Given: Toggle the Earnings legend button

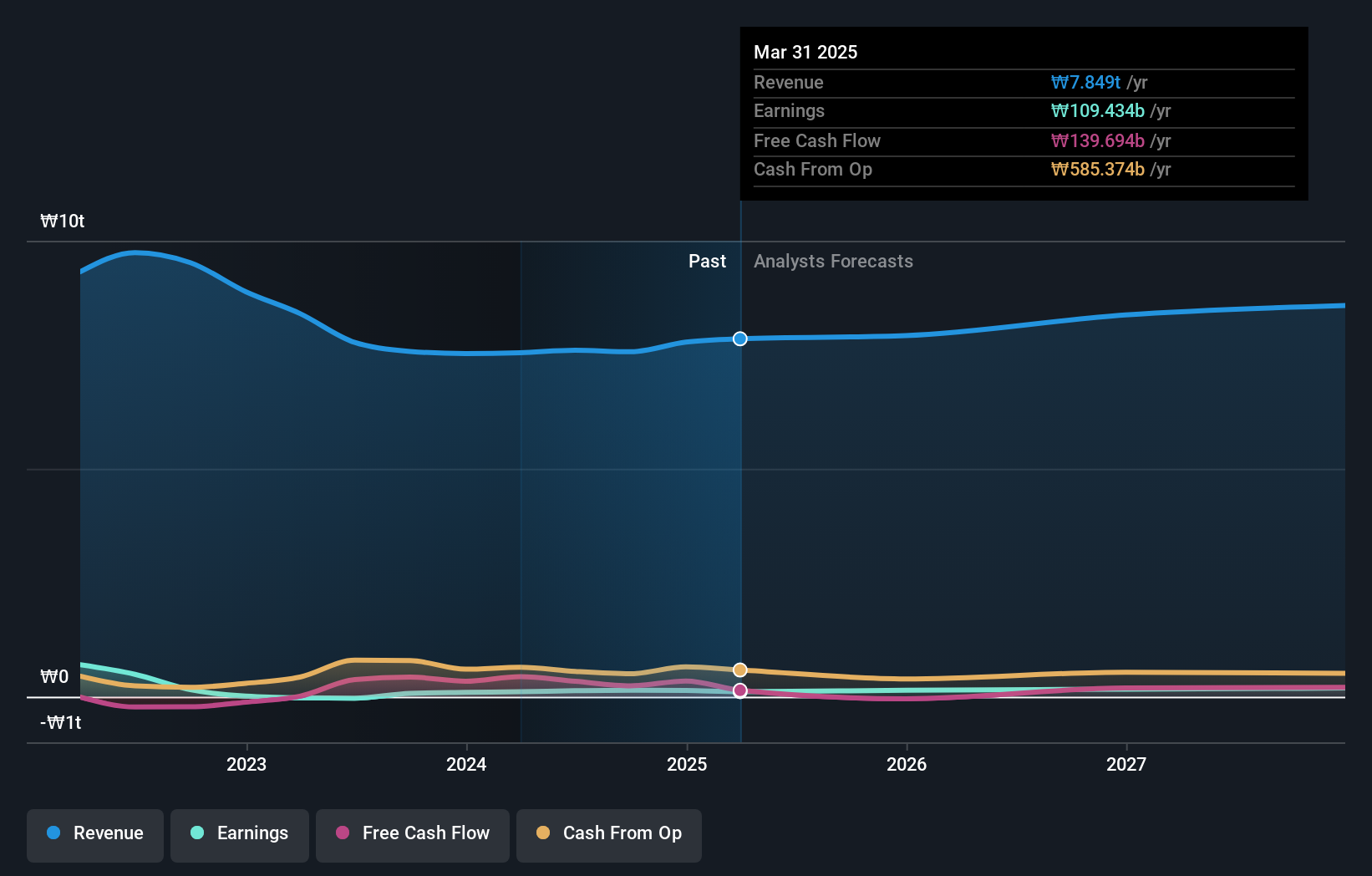Looking at the screenshot, I should tap(240, 835).
